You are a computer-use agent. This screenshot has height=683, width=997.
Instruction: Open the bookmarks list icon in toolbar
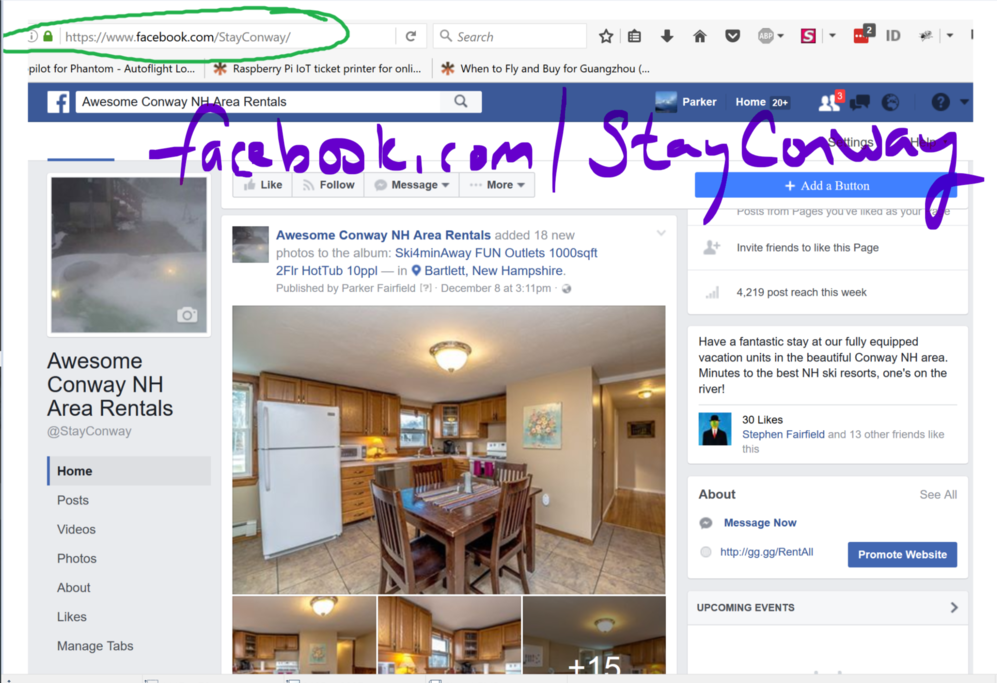tap(635, 36)
